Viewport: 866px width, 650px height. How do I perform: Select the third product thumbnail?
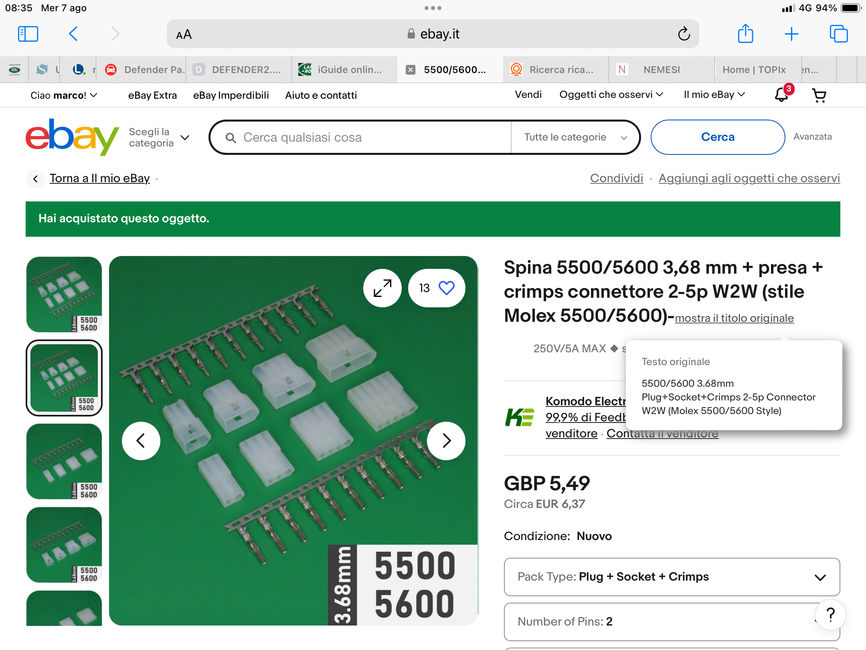point(64,462)
